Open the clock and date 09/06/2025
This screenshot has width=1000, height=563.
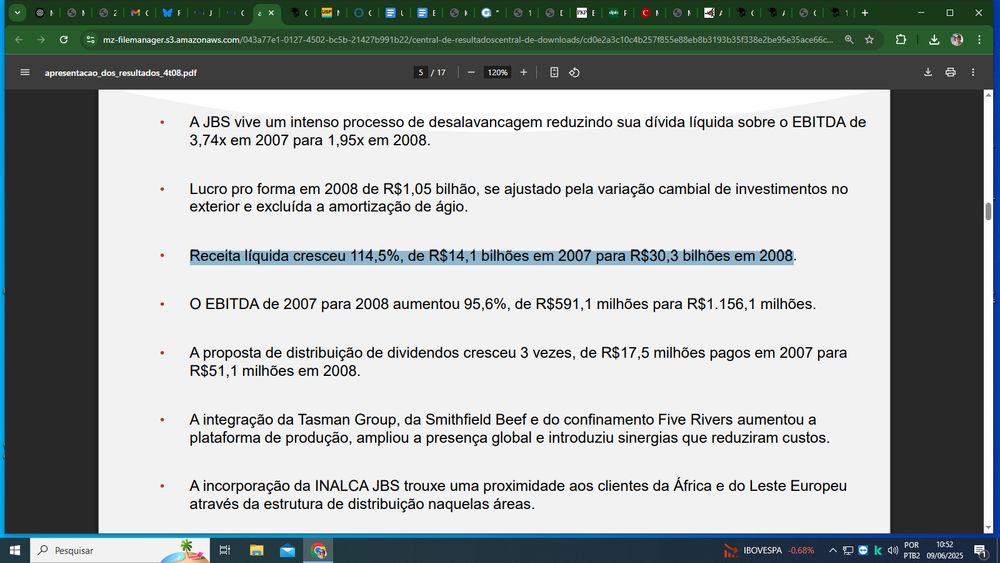pos(945,550)
